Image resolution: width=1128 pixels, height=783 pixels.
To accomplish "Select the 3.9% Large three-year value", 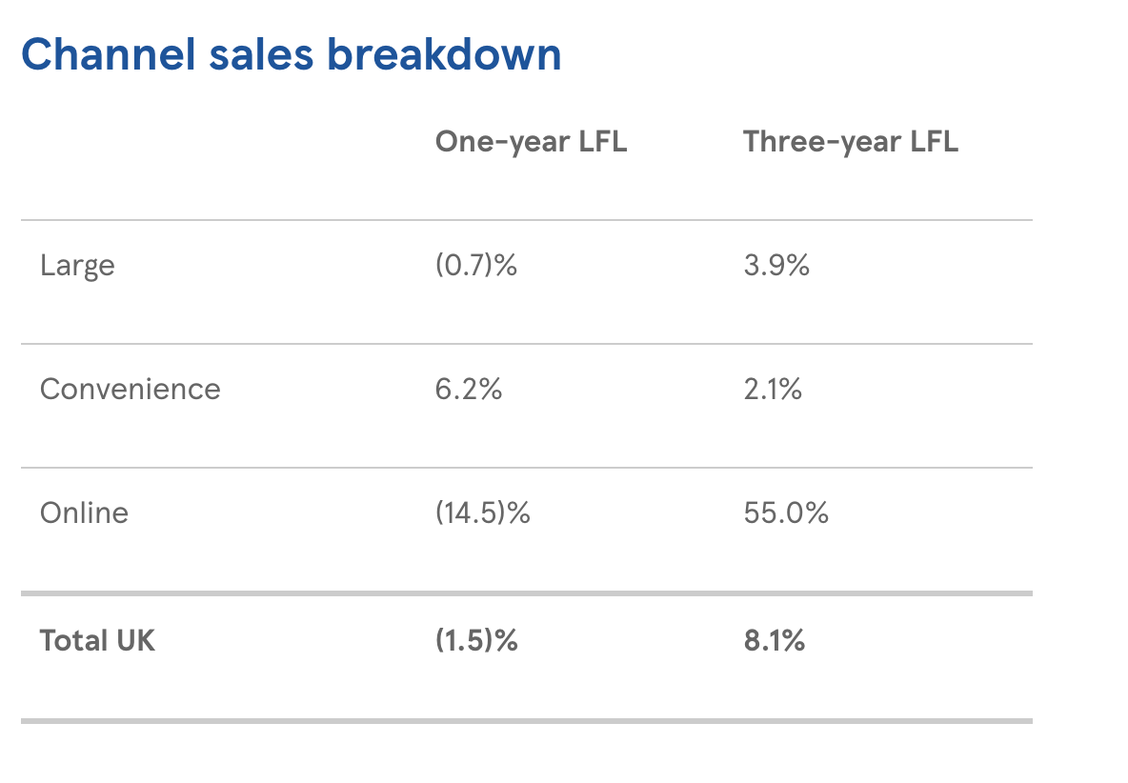I will (x=776, y=266).
